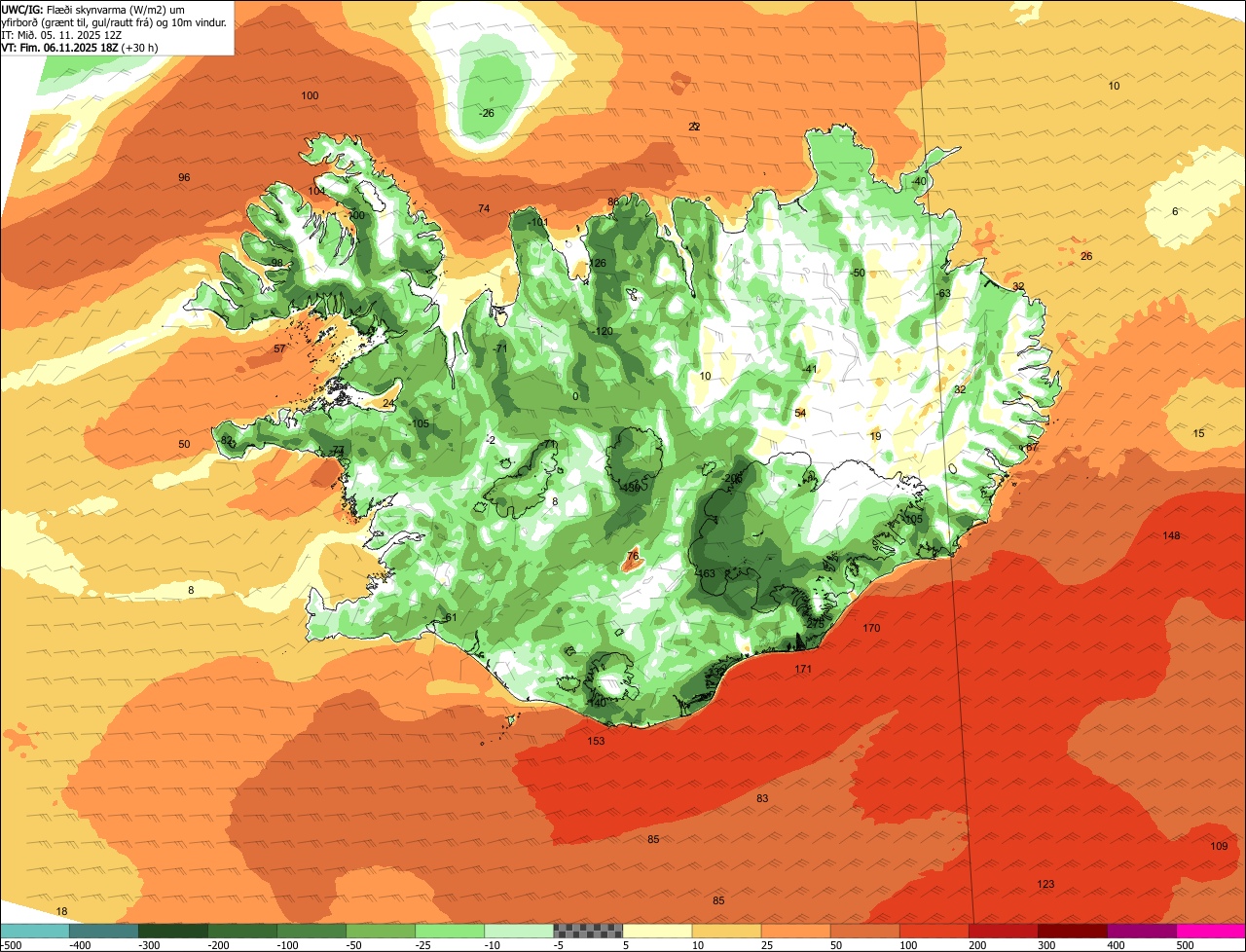This screenshot has width=1246, height=952.
Task: Click the map value '-101'
Action: tap(538, 222)
